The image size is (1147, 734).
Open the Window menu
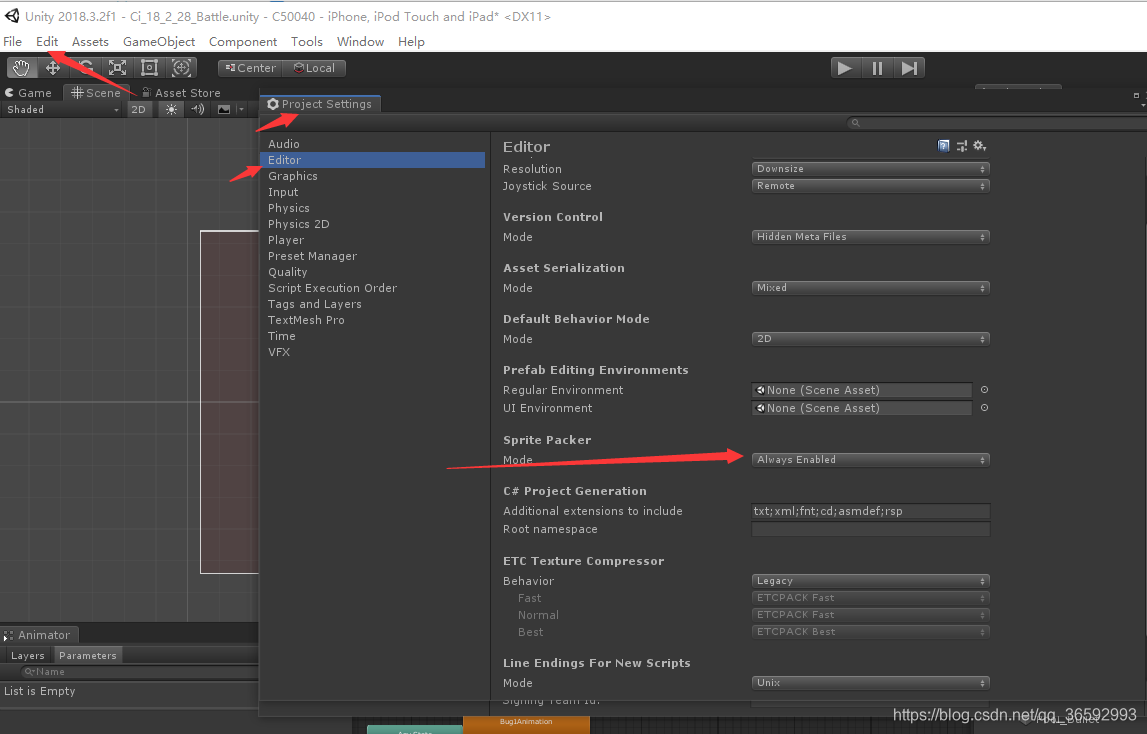(x=360, y=42)
